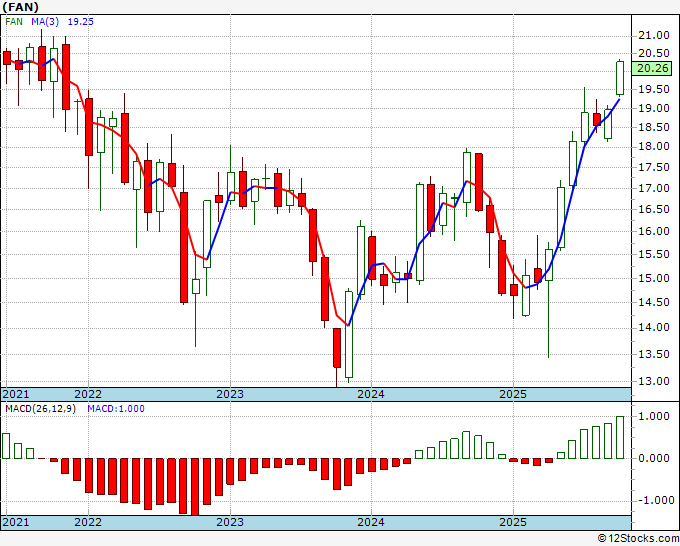680x546 pixels.
Task: Click the 19.50 price axis label
Action: click(x=654, y=89)
